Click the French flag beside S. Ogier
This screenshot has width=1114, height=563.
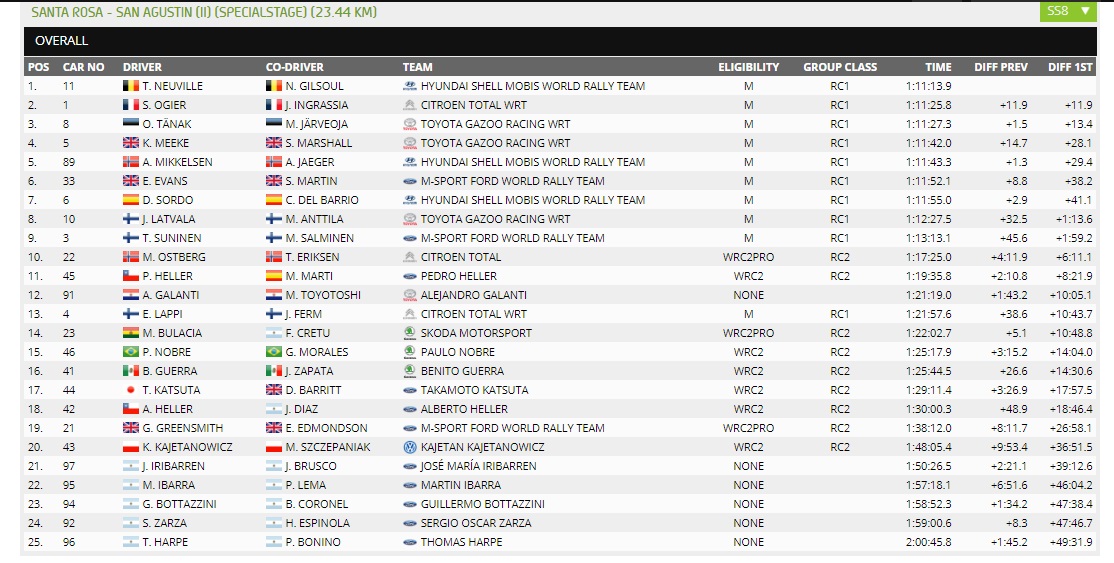(x=131, y=105)
